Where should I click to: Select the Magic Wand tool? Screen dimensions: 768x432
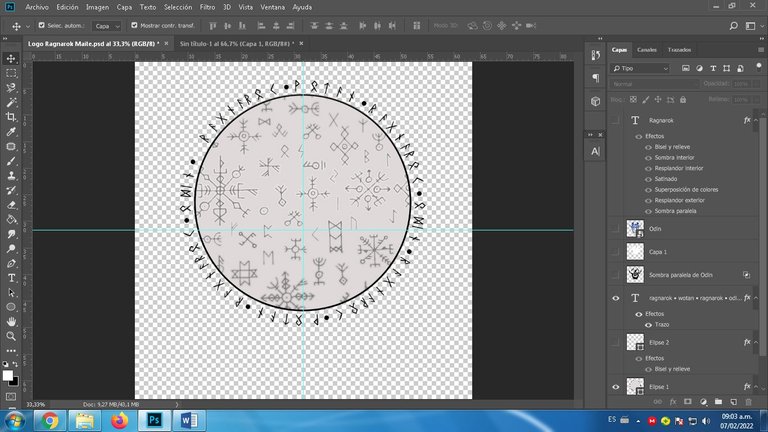[x=11, y=102]
